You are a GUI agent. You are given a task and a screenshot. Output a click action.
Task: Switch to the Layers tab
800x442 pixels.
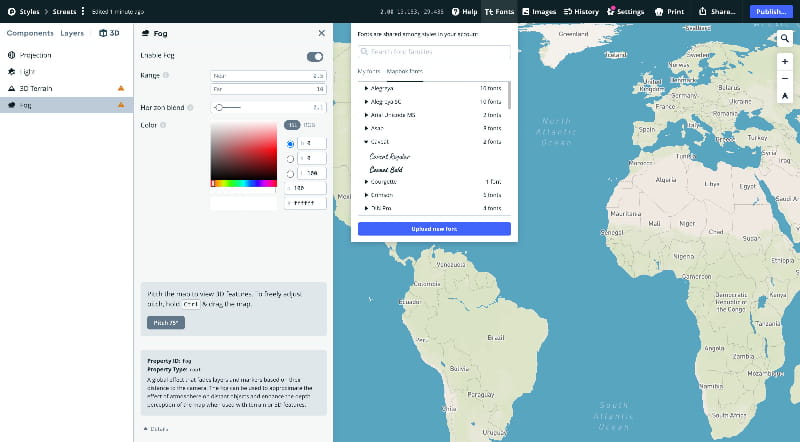(x=72, y=33)
